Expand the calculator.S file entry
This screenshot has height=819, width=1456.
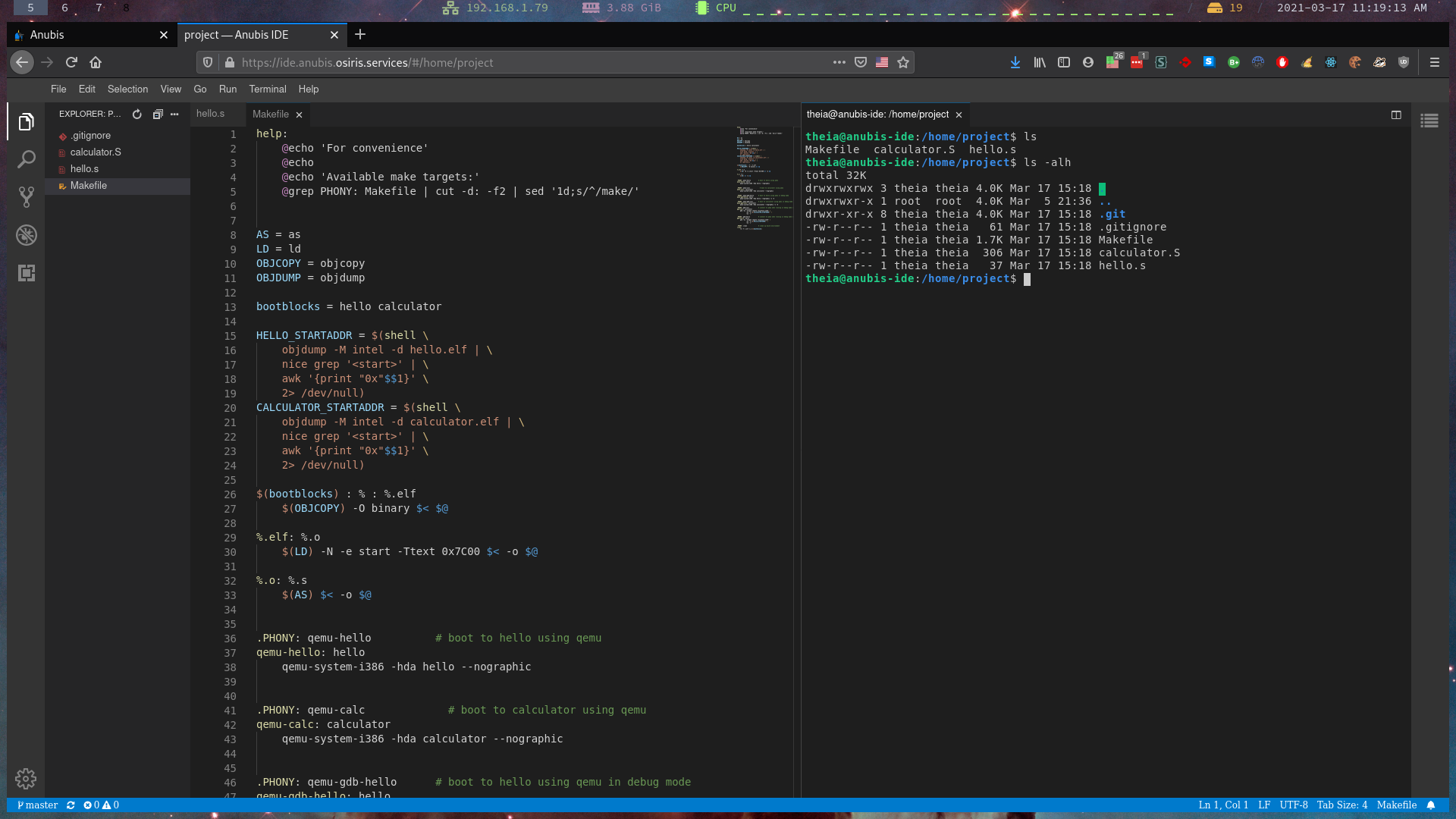coord(97,152)
